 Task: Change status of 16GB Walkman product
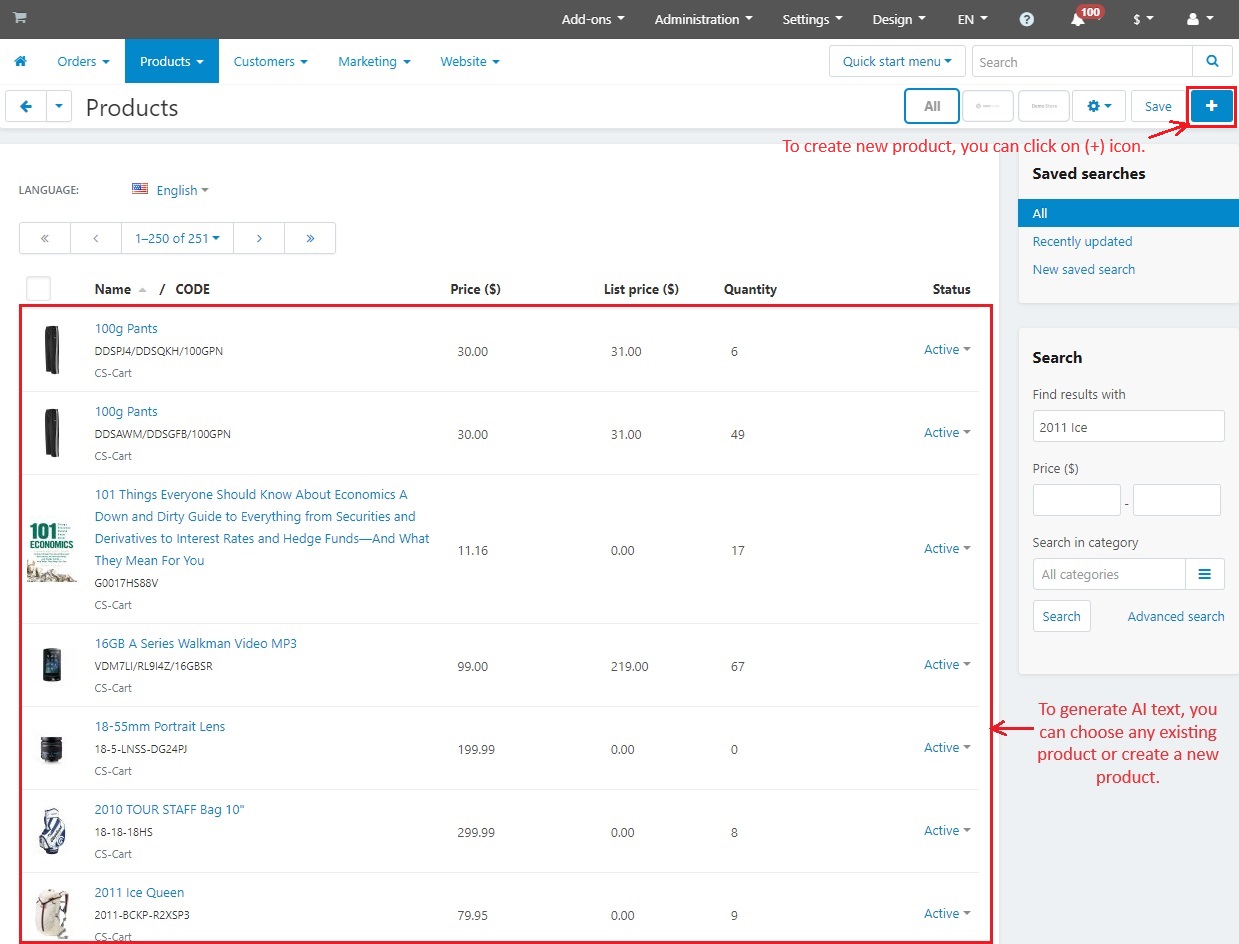pyautogui.click(x=947, y=665)
